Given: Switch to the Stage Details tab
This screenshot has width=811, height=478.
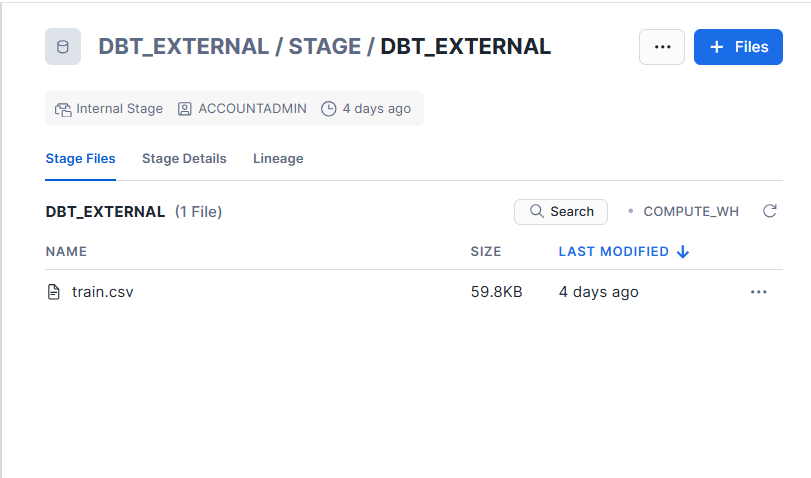Looking at the screenshot, I should tap(184, 159).
